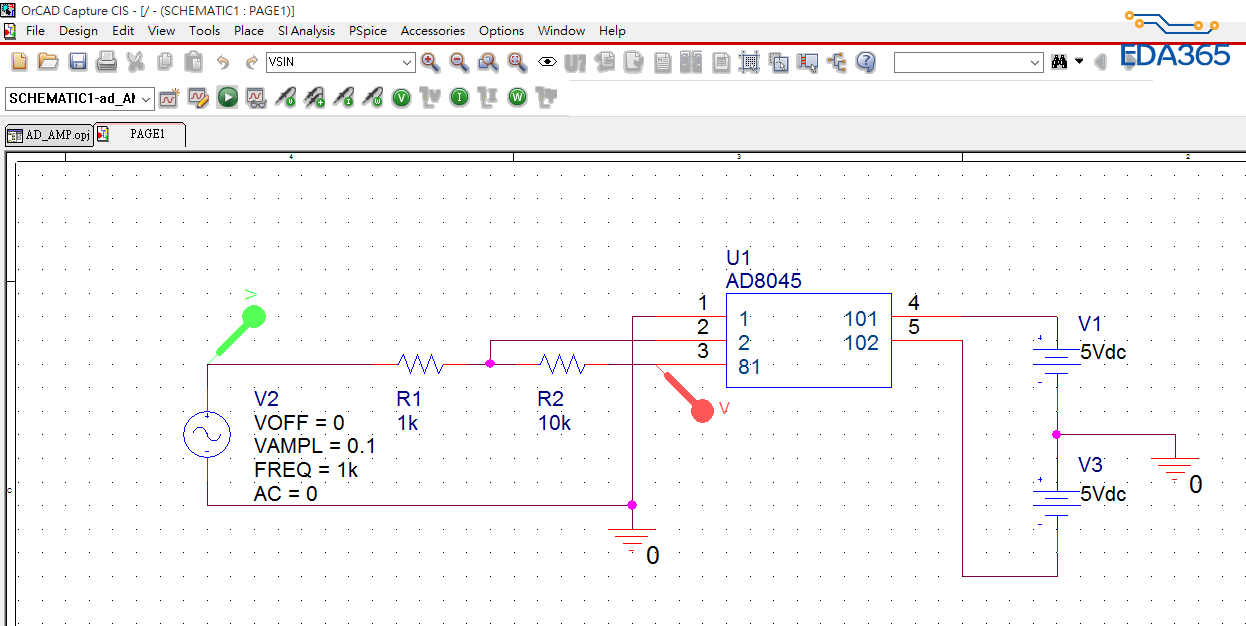
Task: Open the Place menu
Action: pos(248,31)
